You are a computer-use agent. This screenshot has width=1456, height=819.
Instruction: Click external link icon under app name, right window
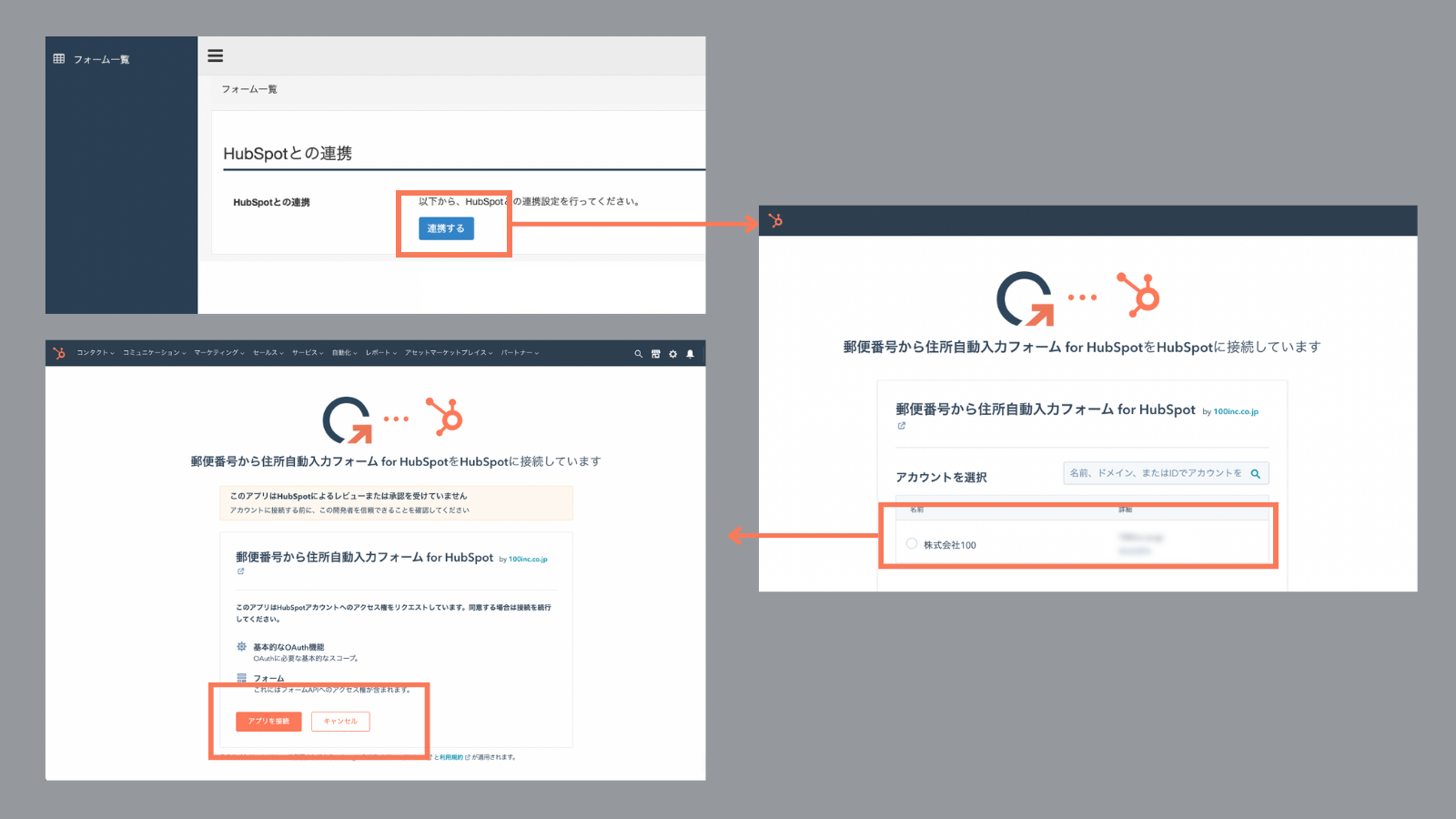click(x=902, y=426)
